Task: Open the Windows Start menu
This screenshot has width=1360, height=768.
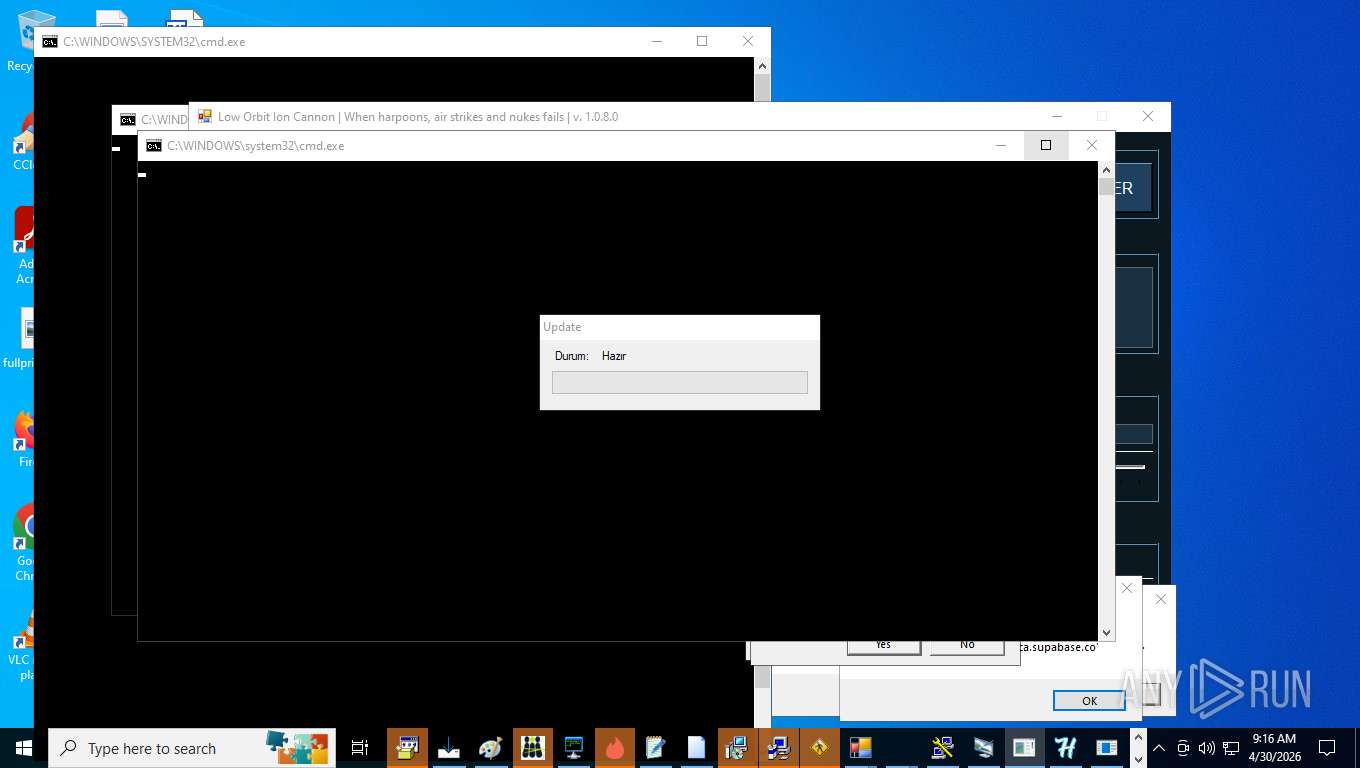Action: tap(23, 748)
